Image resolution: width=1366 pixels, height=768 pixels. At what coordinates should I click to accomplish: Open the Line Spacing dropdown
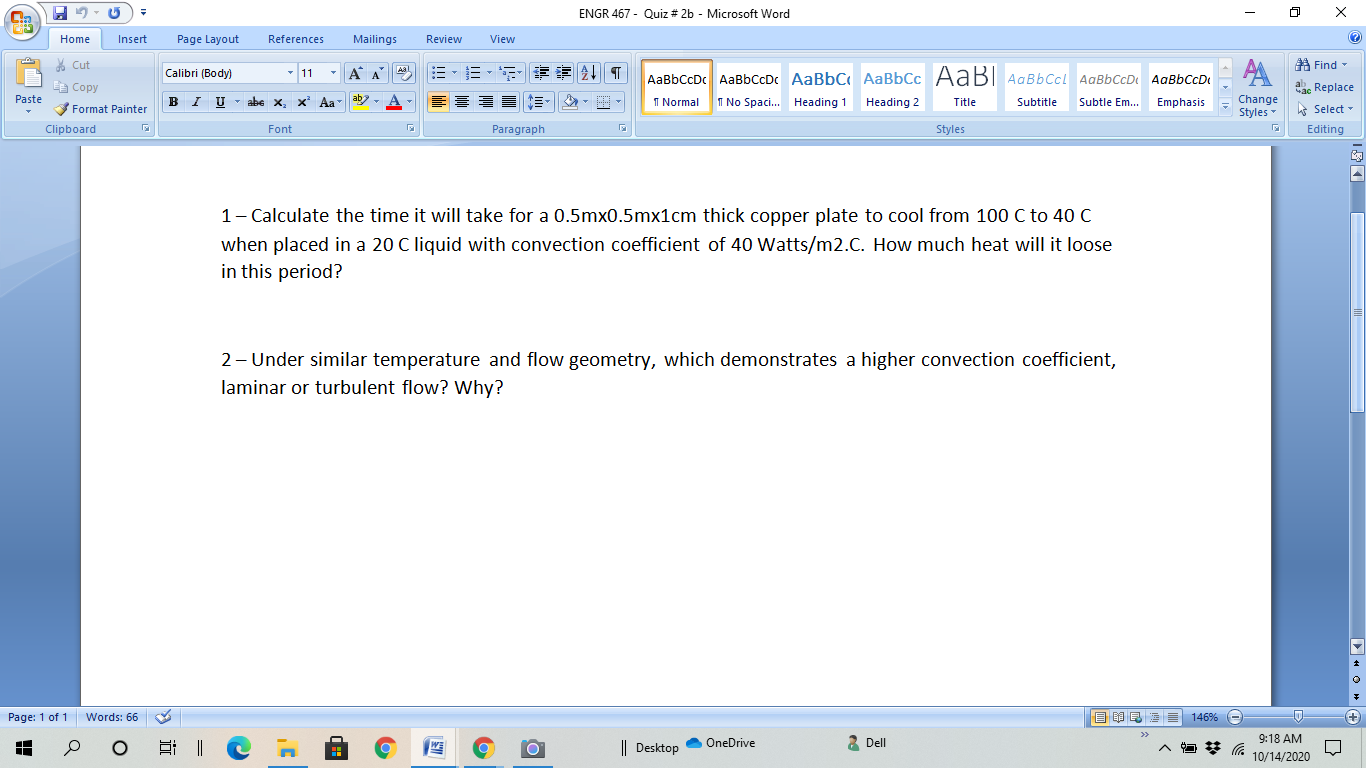539,101
